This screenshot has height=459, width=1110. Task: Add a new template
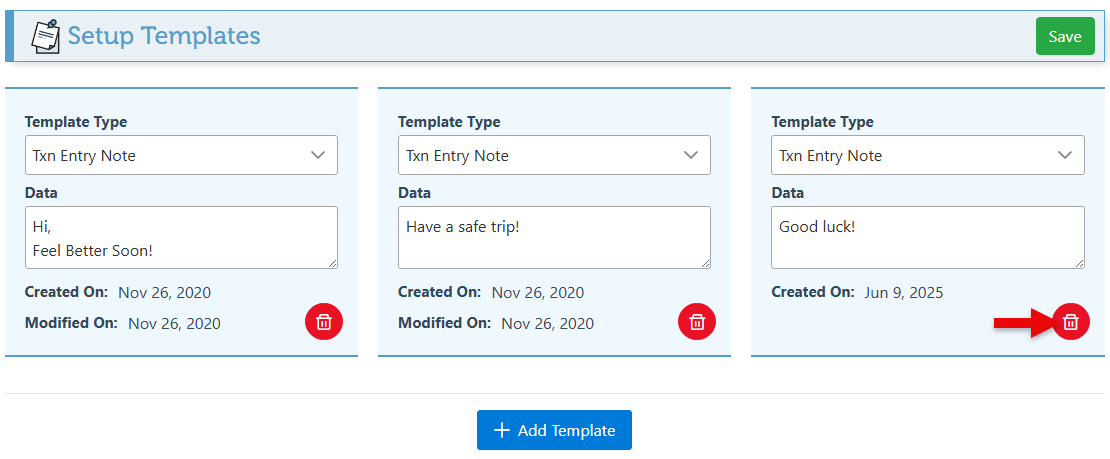pyautogui.click(x=554, y=430)
